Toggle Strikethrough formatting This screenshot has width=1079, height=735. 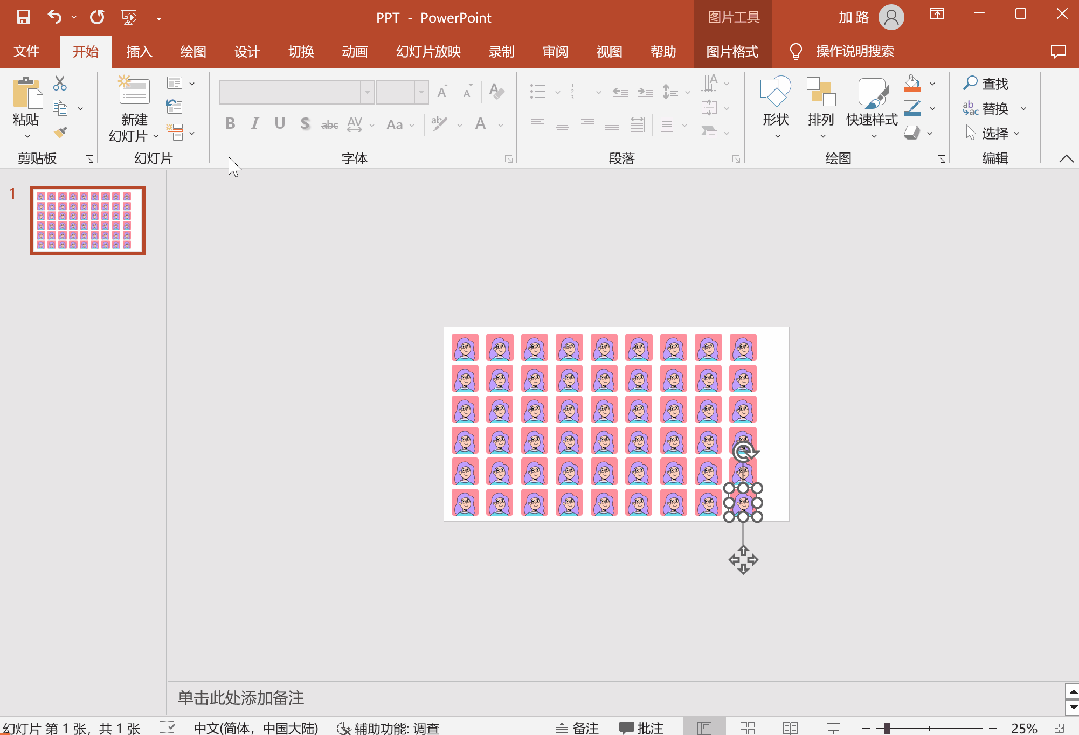pos(330,125)
